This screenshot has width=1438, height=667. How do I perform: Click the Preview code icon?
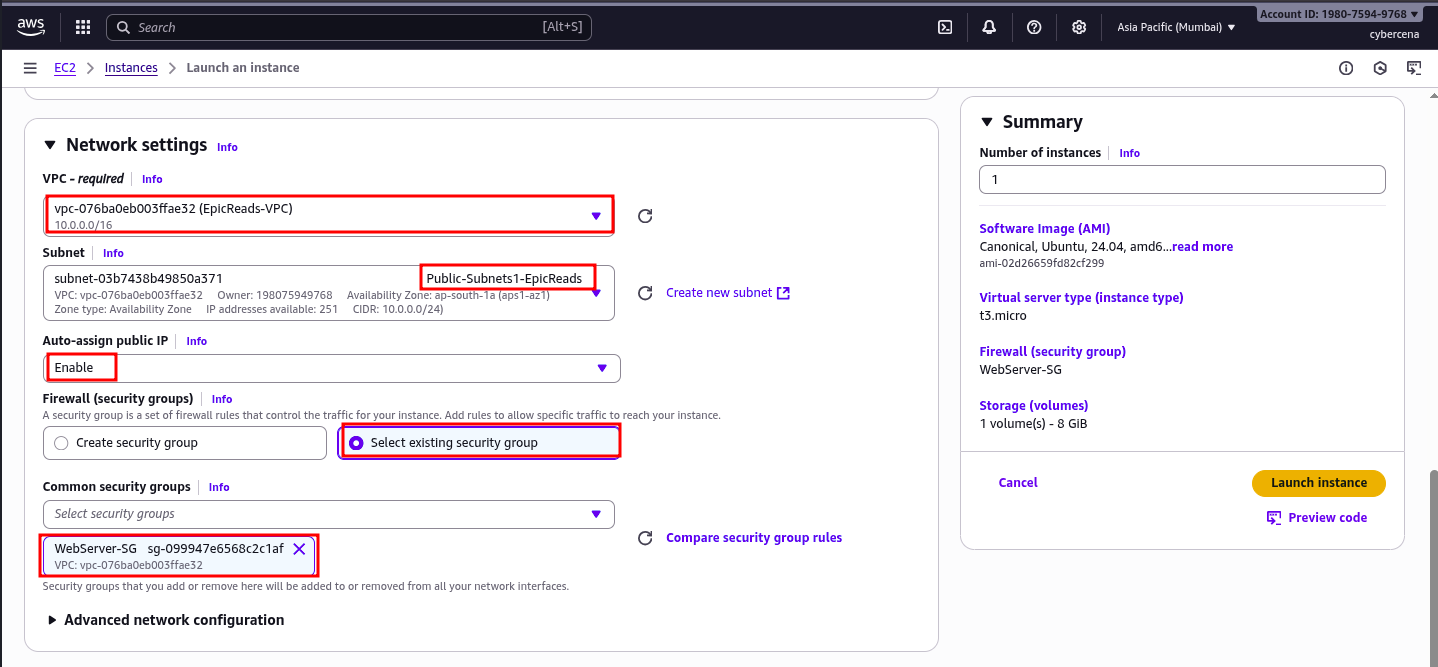click(1274, 517)
